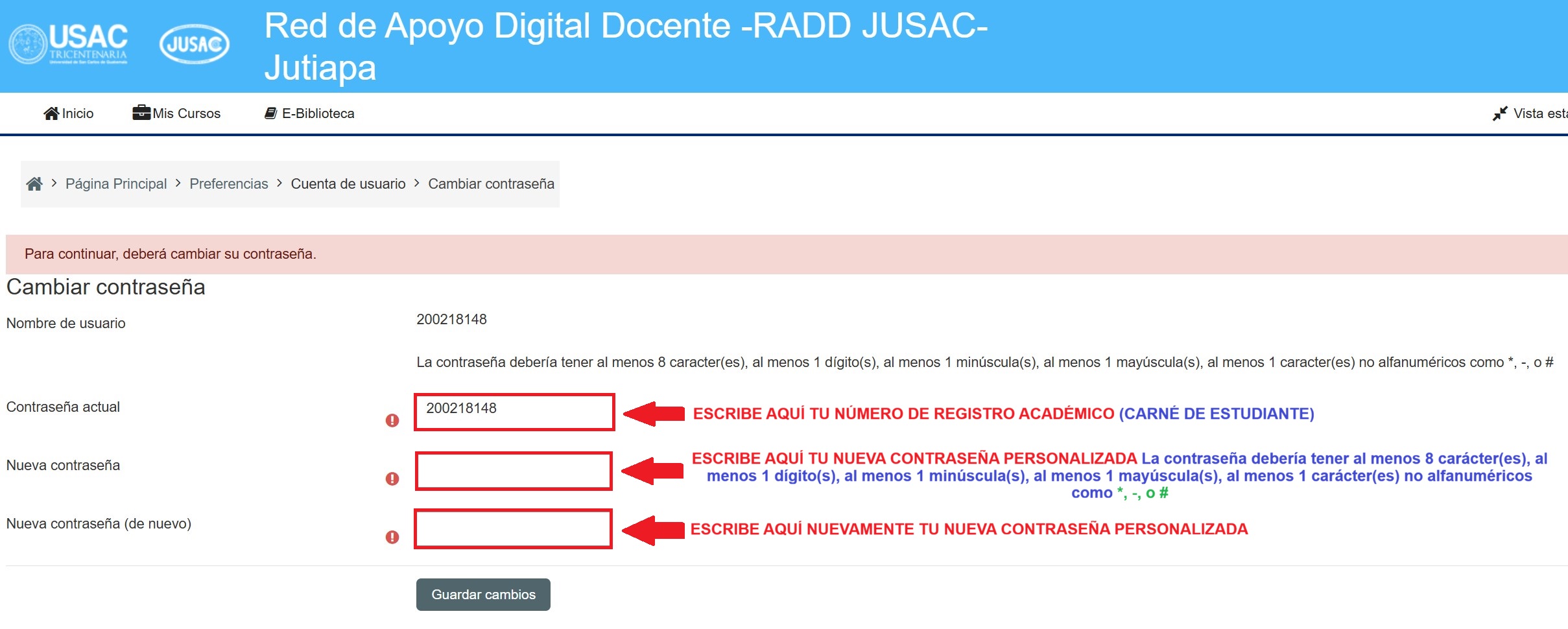Click the house icon beside Inicio

tap(51, 113)
